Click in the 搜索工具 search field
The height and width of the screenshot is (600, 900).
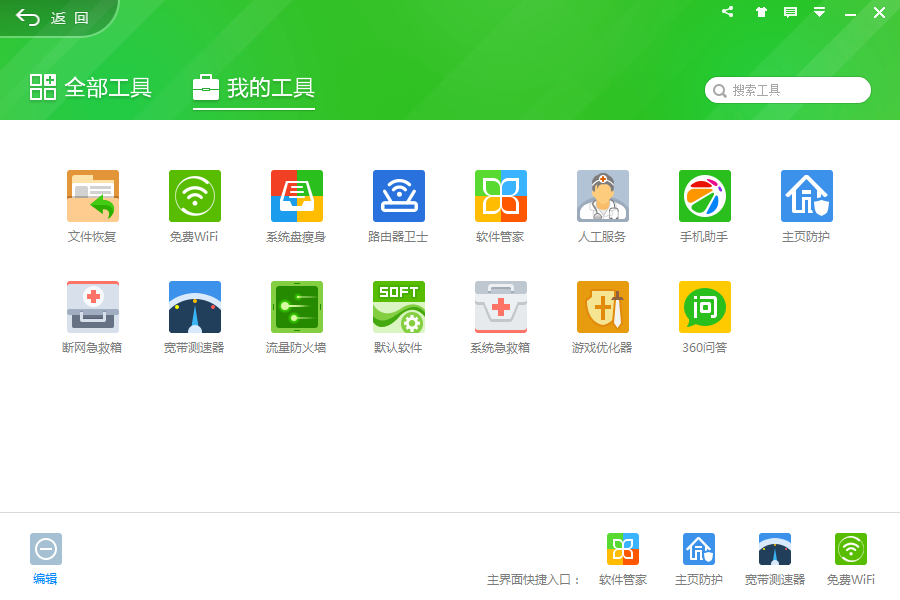click(788, 90)
